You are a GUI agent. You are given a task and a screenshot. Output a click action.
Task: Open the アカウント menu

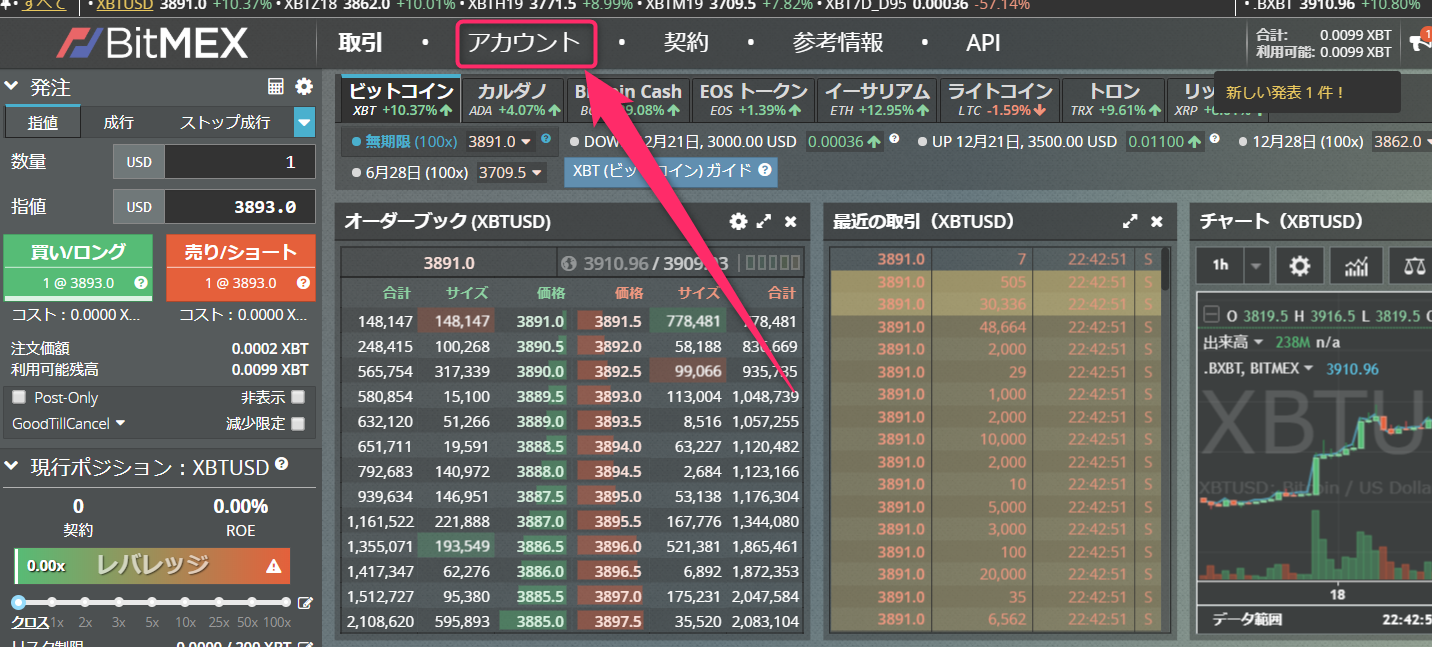coord(525,44)
